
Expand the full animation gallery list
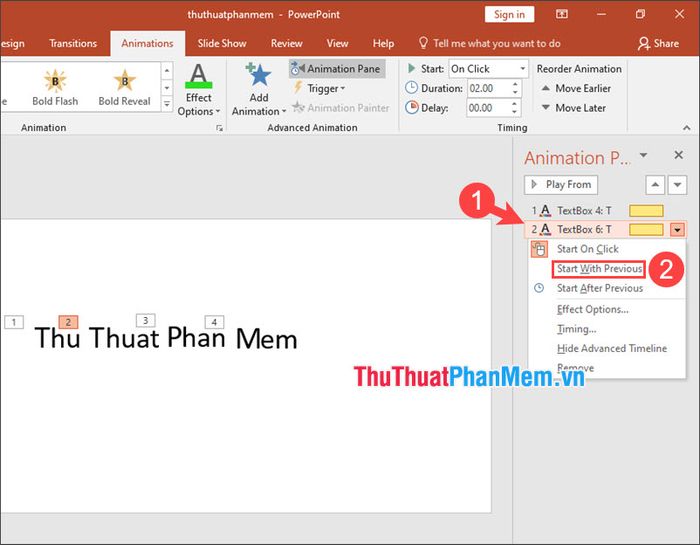click(x=167, y=104)
